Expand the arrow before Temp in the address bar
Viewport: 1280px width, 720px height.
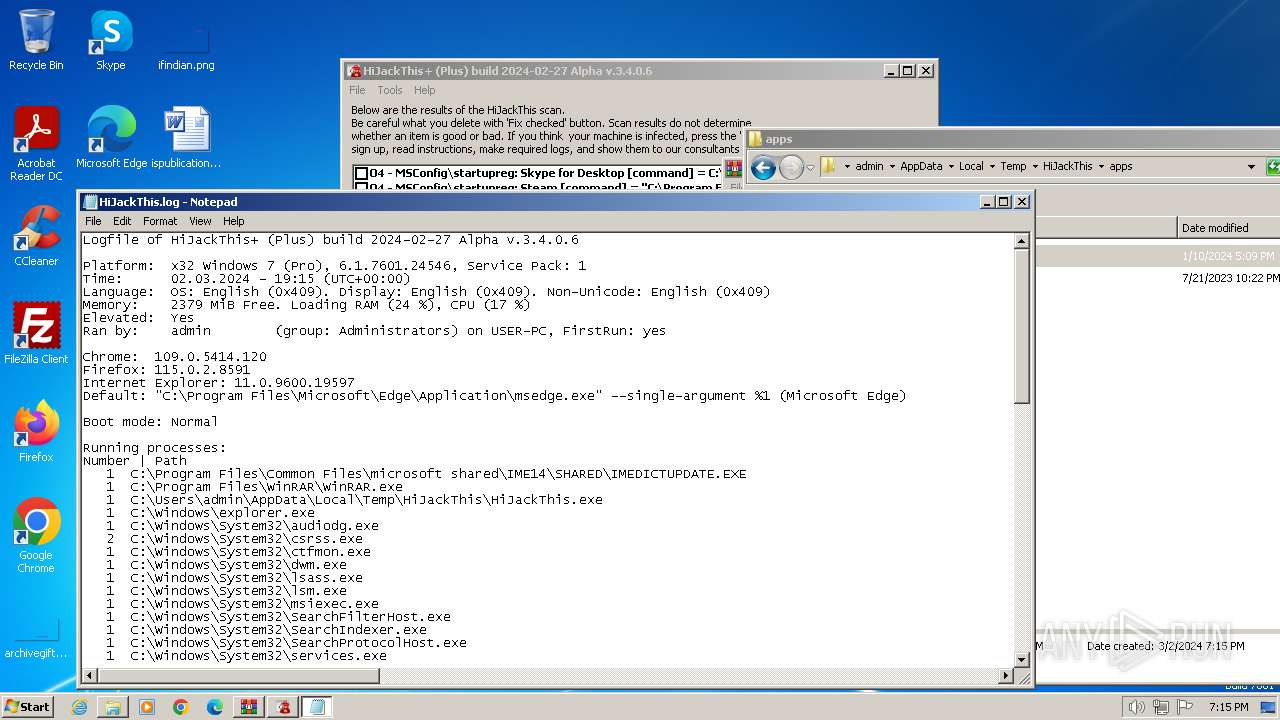click(x=993, y=167)
